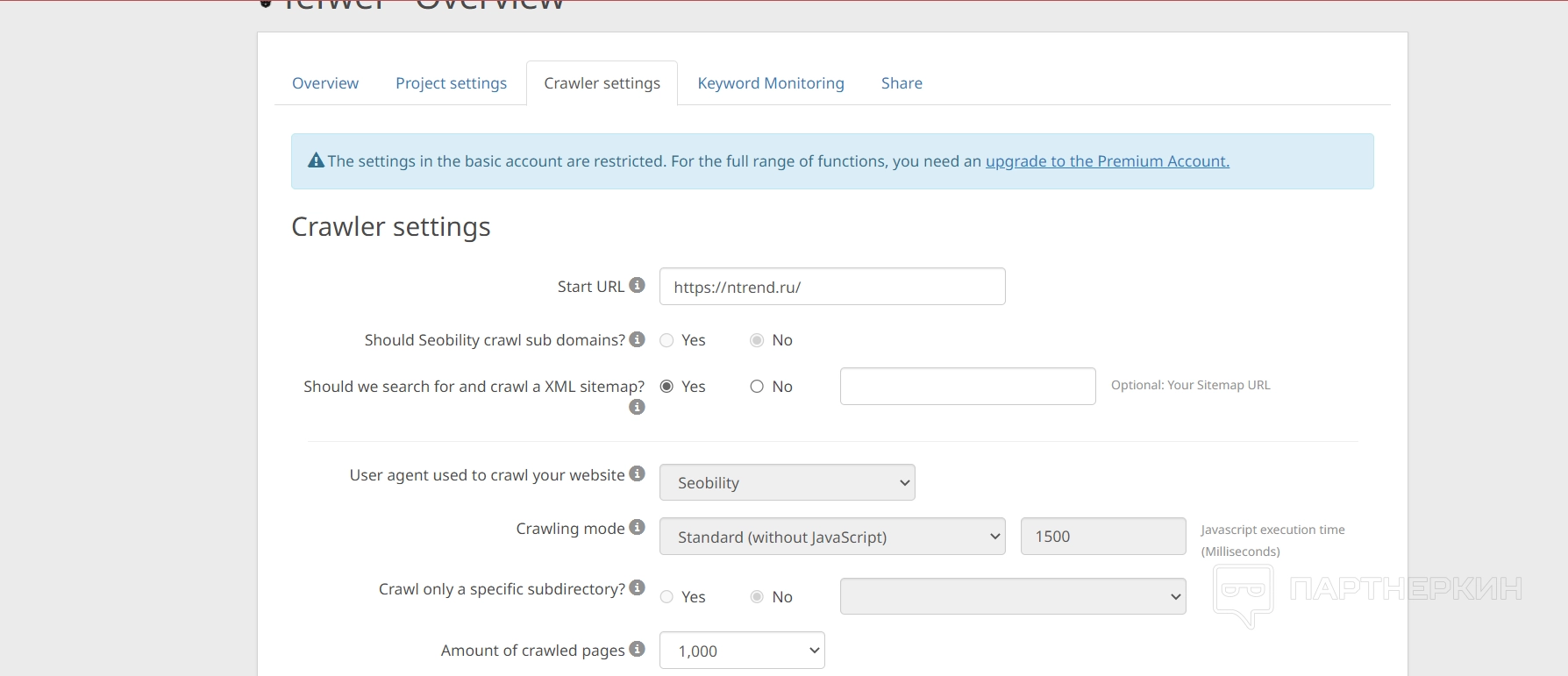
Task: Click the info icon next to Start URL
Action: click(x=638, y=286)
